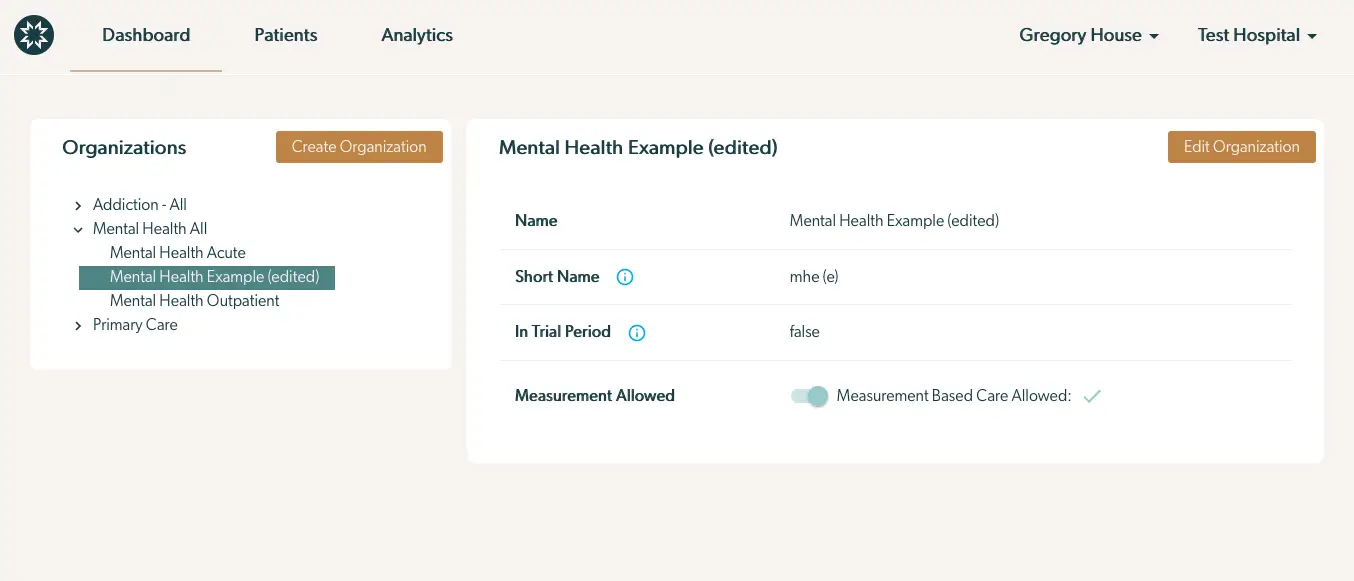This screenshot has width=1354, height=581.
Task: Select Mental Health Outpatient in the organization tree
Action: click(x=193, y=300)
